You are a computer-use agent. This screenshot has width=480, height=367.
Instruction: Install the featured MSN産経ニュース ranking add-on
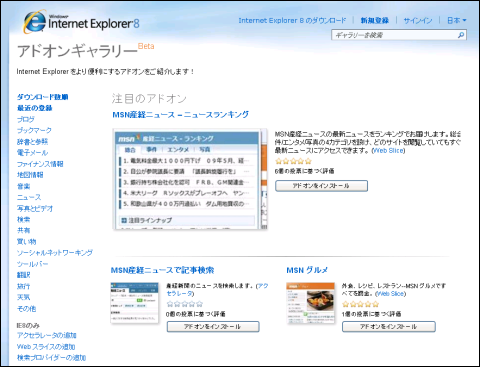(321, 186)
